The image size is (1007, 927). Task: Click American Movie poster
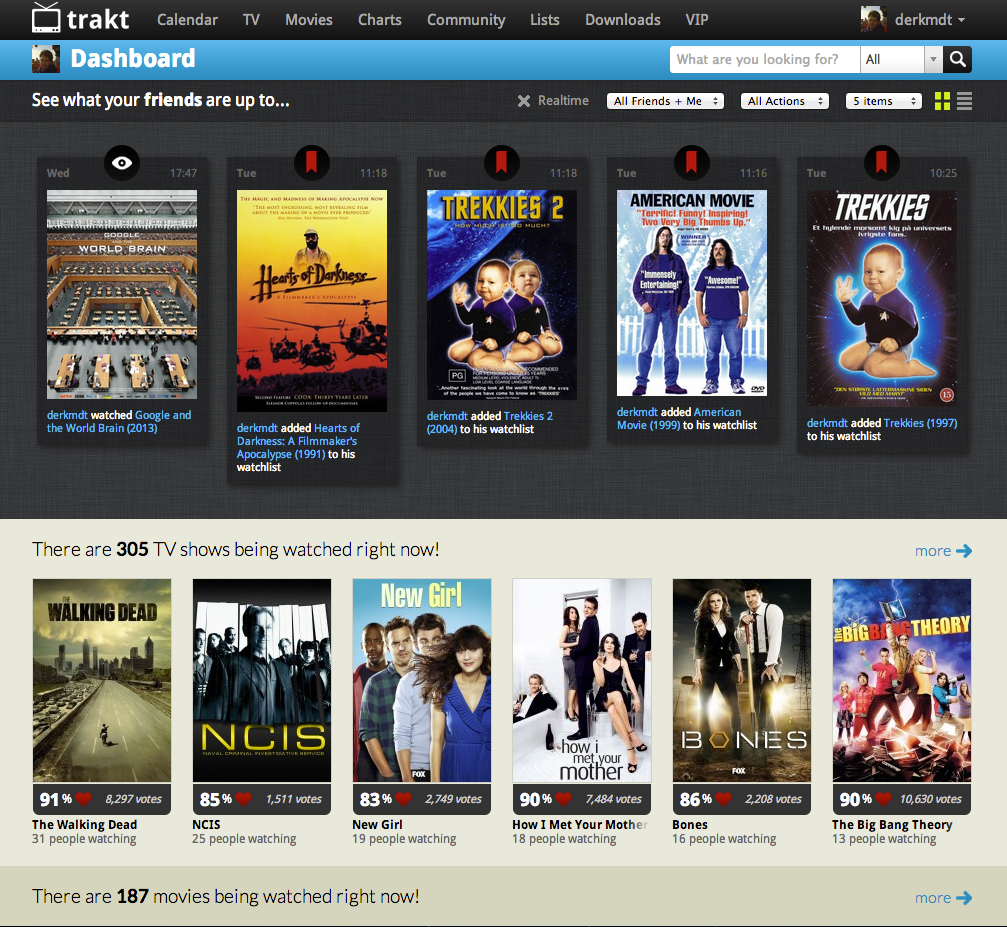692,293
